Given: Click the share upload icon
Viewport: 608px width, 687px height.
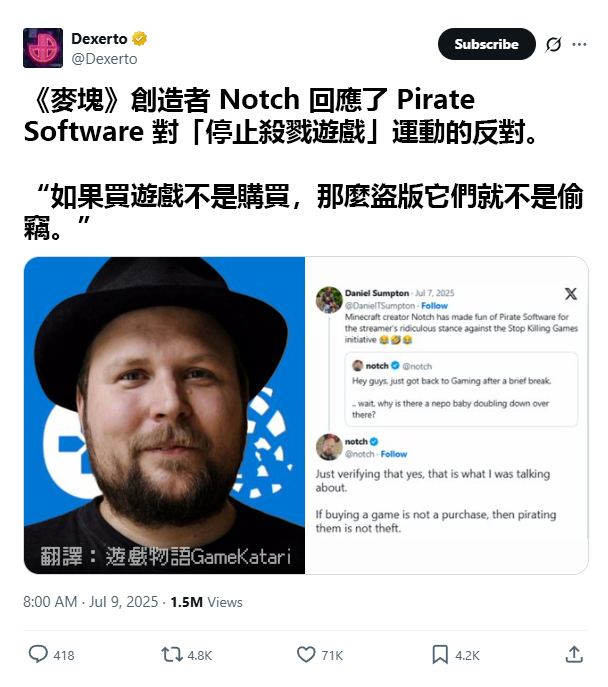Looking at the screenshot, I should pyautogui.click(x=574, y=654).
